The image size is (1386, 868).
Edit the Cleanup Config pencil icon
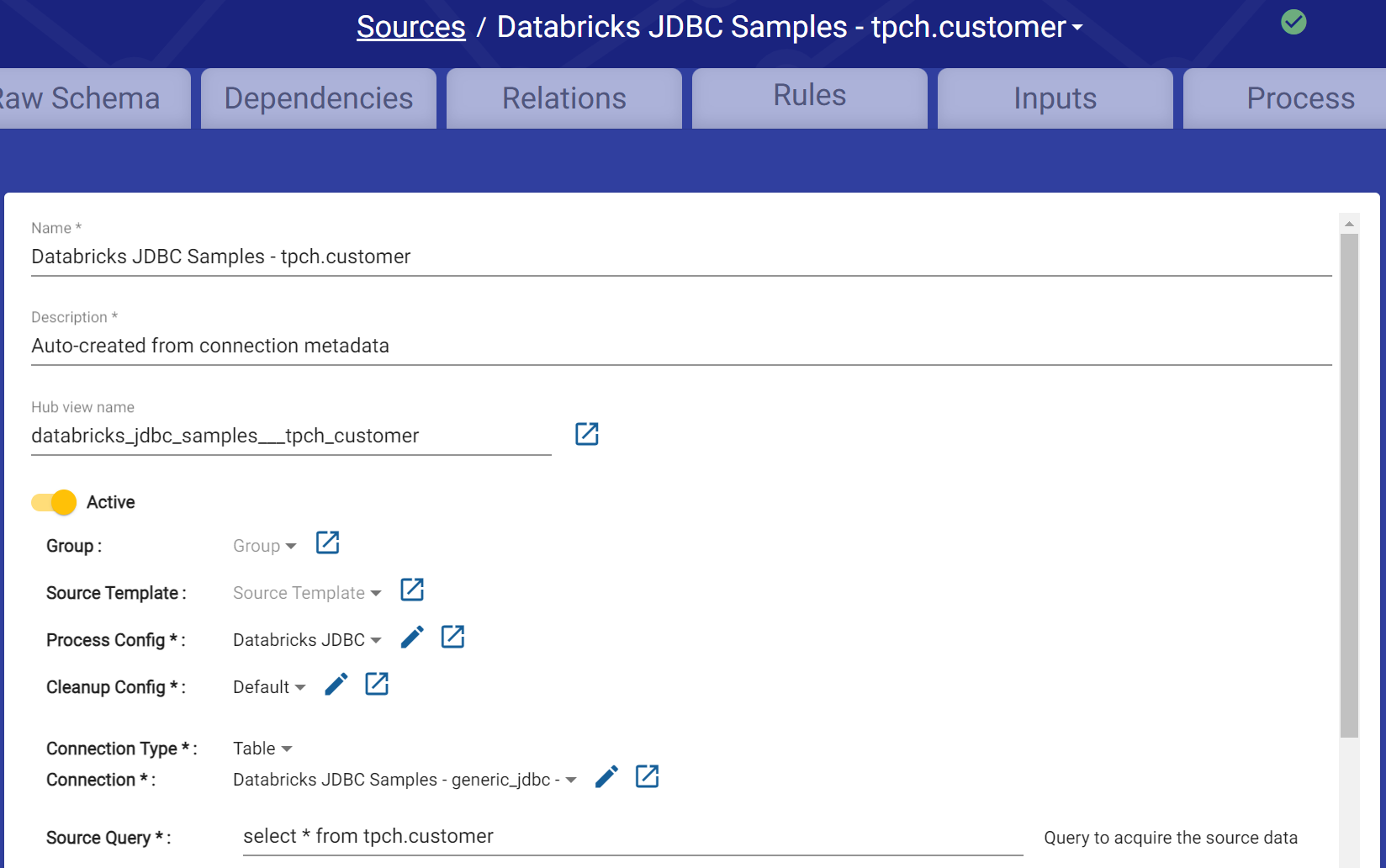coord(336,685)
